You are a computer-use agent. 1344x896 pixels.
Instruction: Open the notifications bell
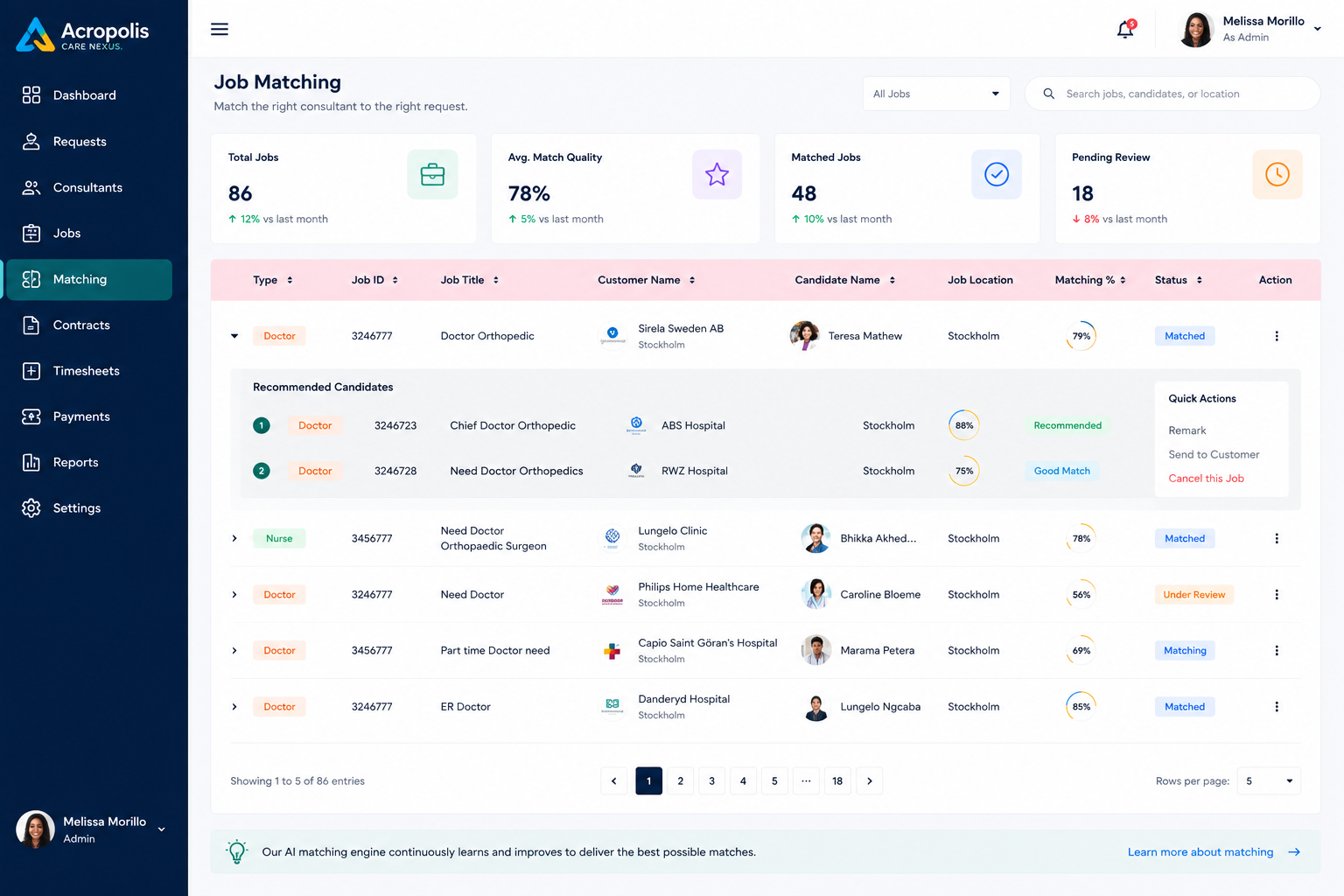pyautogui.click(x=1126, y=29)
